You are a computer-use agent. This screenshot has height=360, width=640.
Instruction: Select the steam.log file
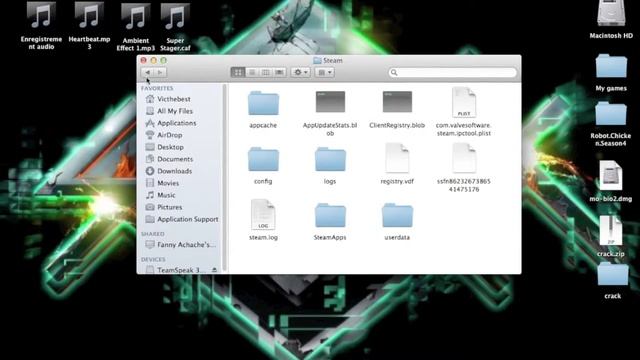tap(263, 214)
